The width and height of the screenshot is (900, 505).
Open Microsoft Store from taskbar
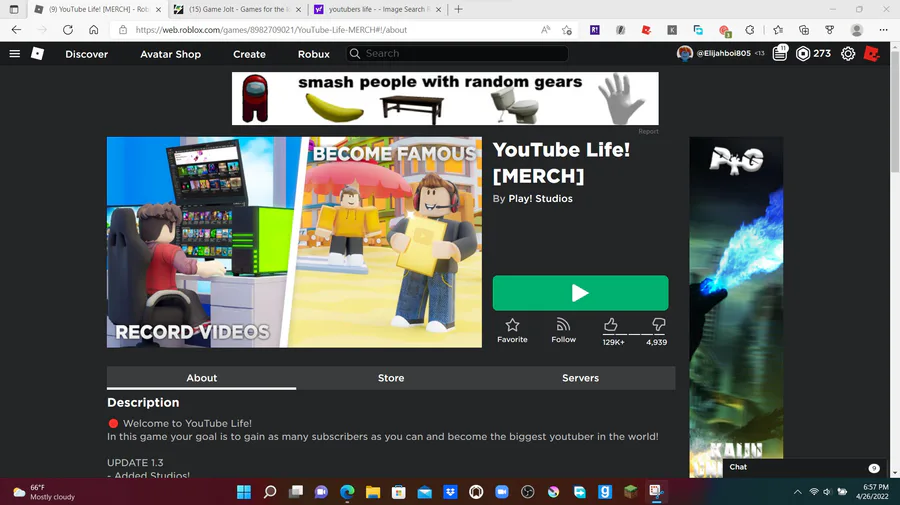[398, 492]
